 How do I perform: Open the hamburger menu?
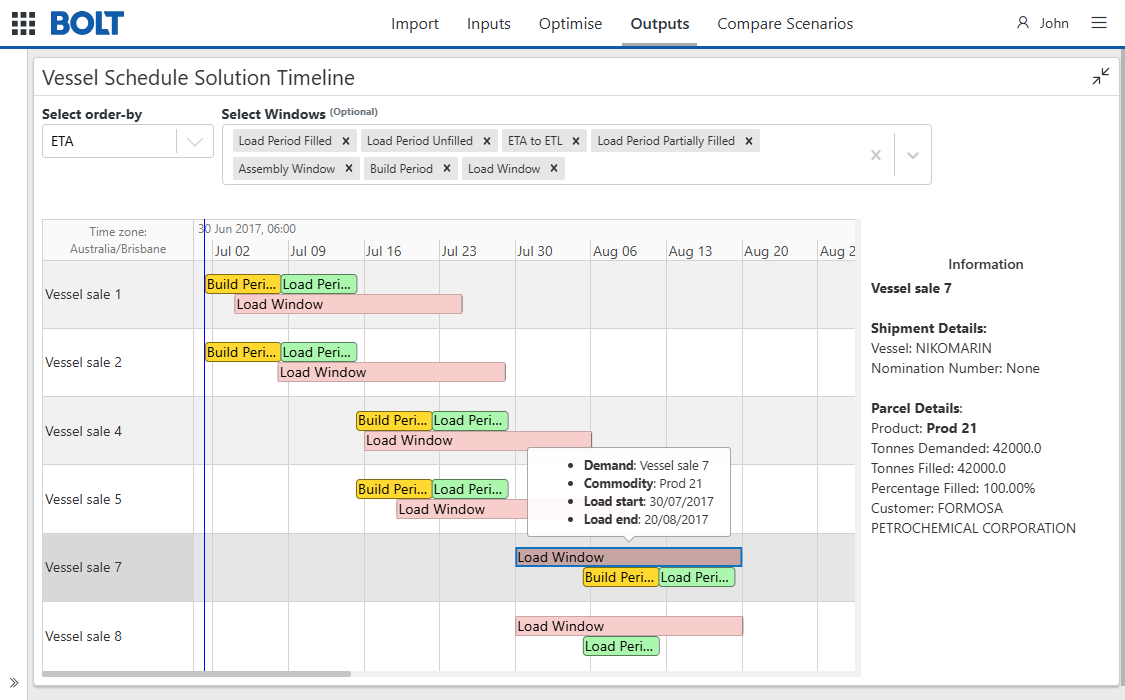pyautogui.click(x=1098, y=23)
